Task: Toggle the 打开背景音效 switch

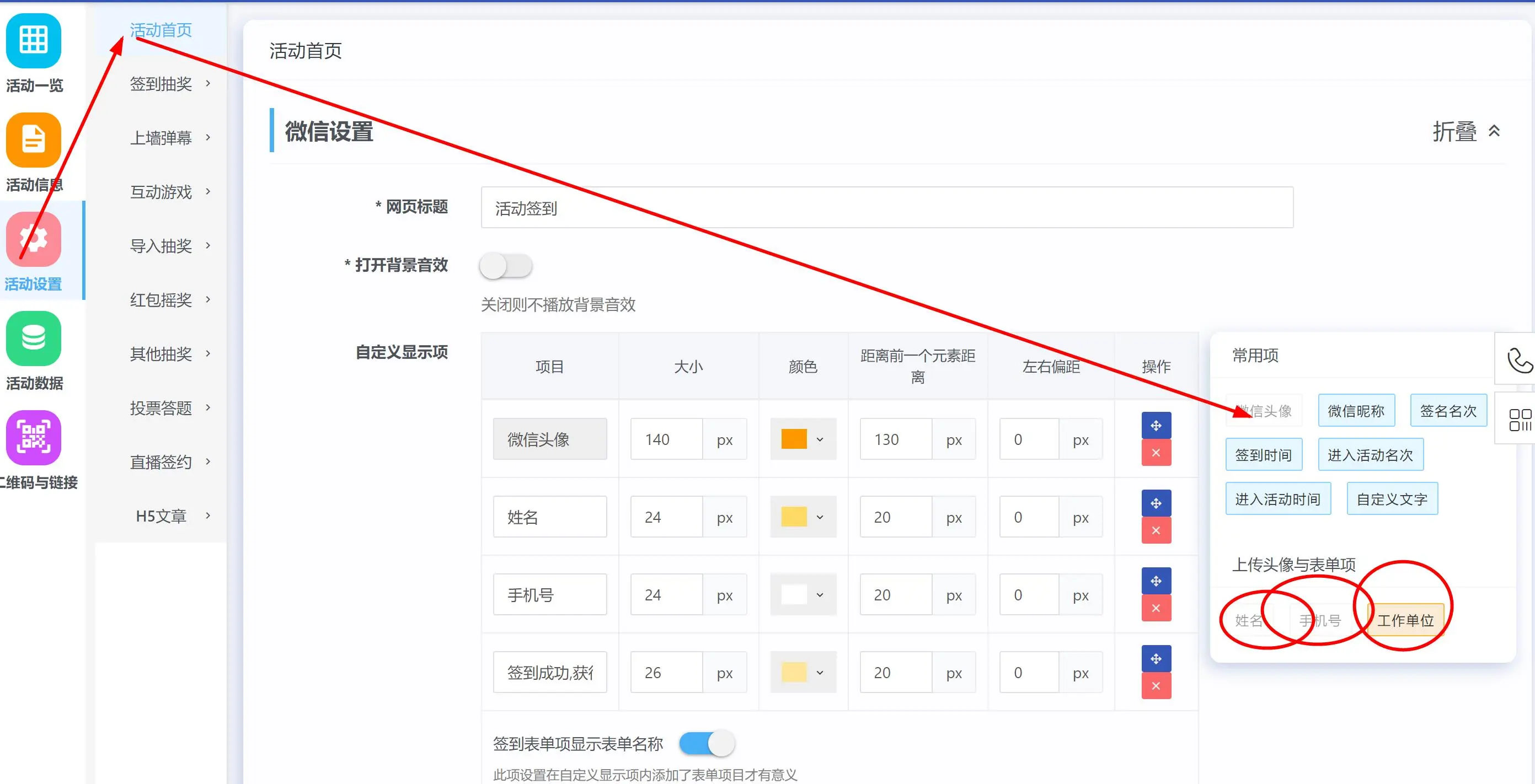Action: tap(505, 266)
